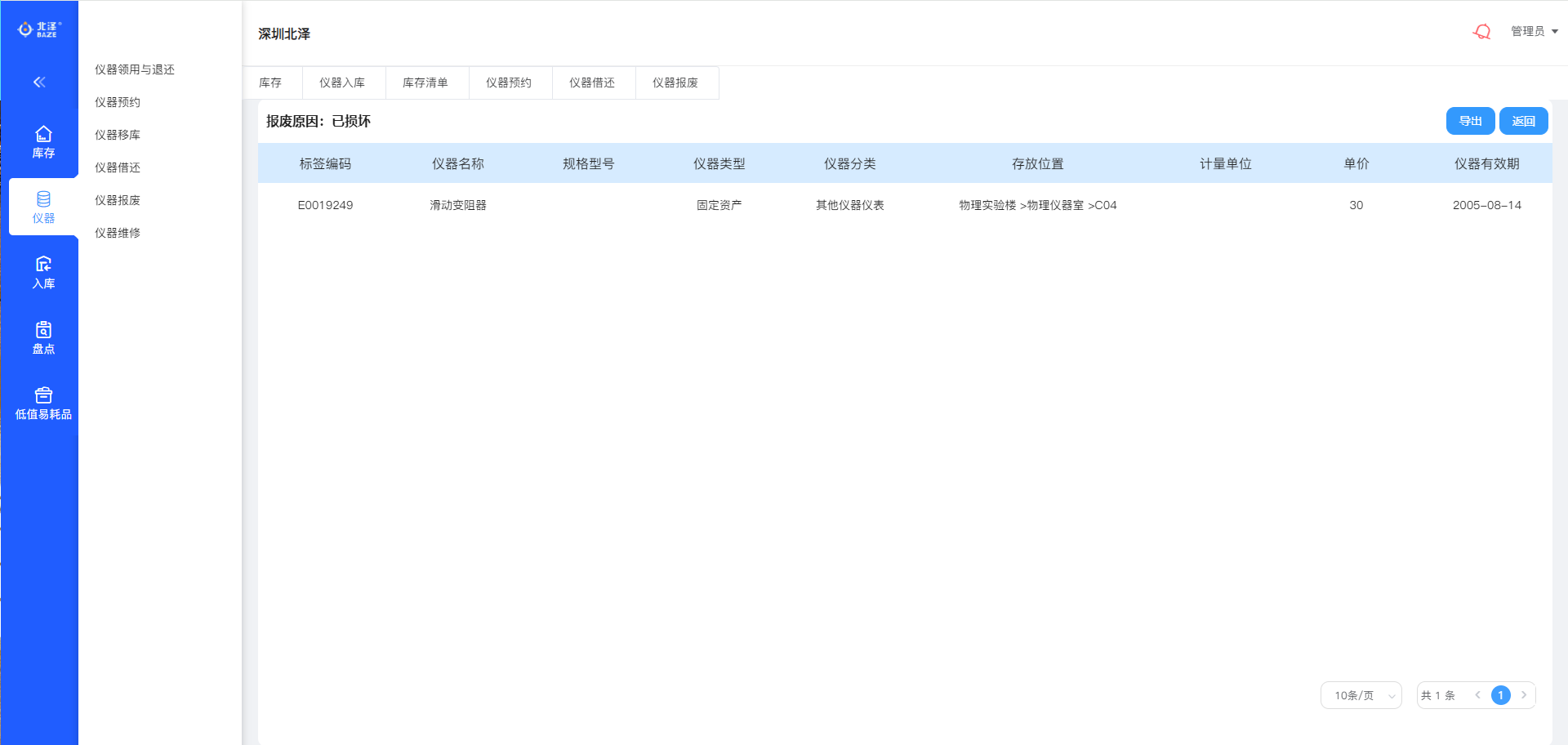
Task: Open the 10条/页 page size dropdown
Action: (x=1361, y=695)
